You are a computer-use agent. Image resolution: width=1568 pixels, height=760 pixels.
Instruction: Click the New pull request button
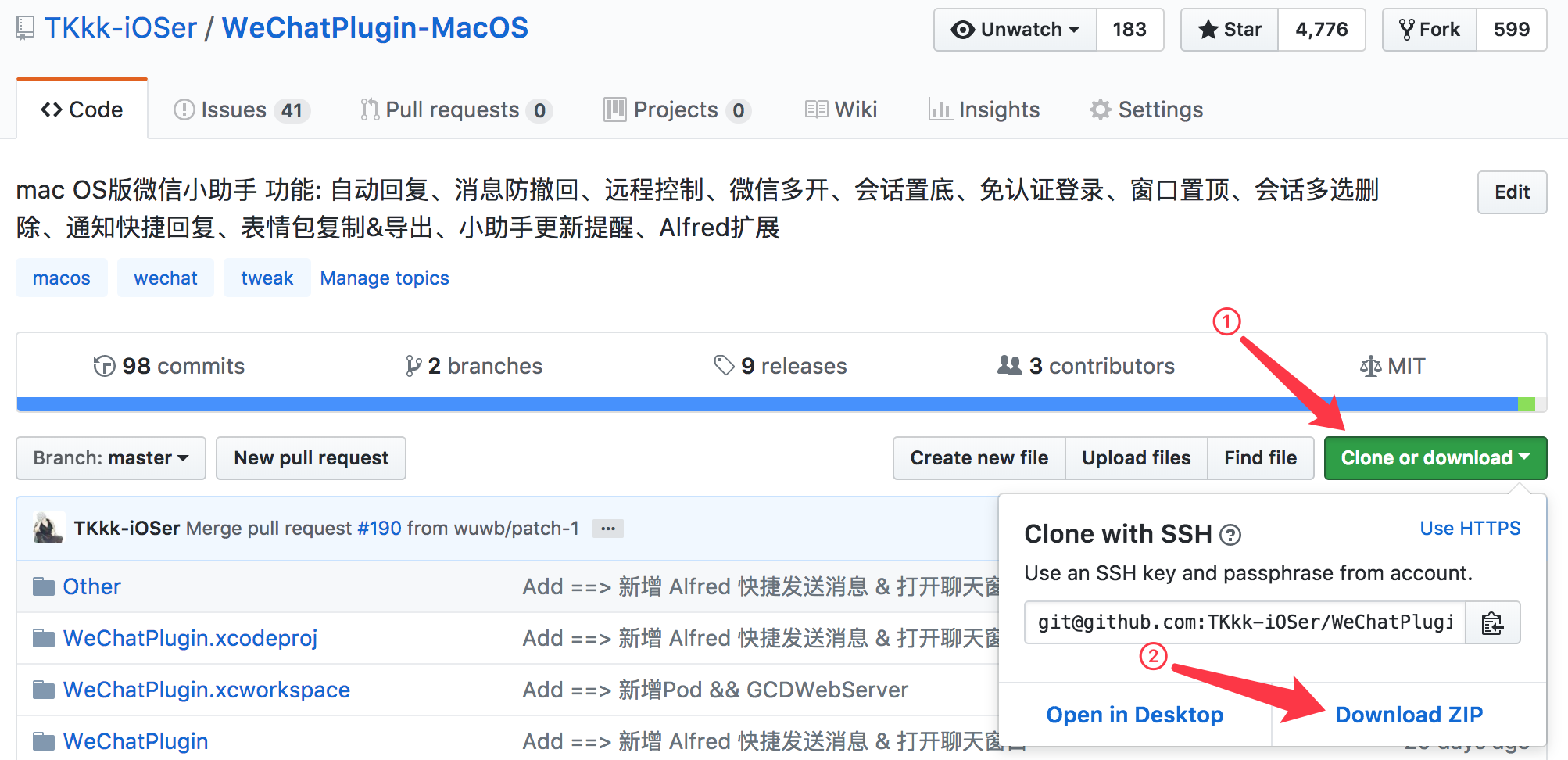click(311, 458)
